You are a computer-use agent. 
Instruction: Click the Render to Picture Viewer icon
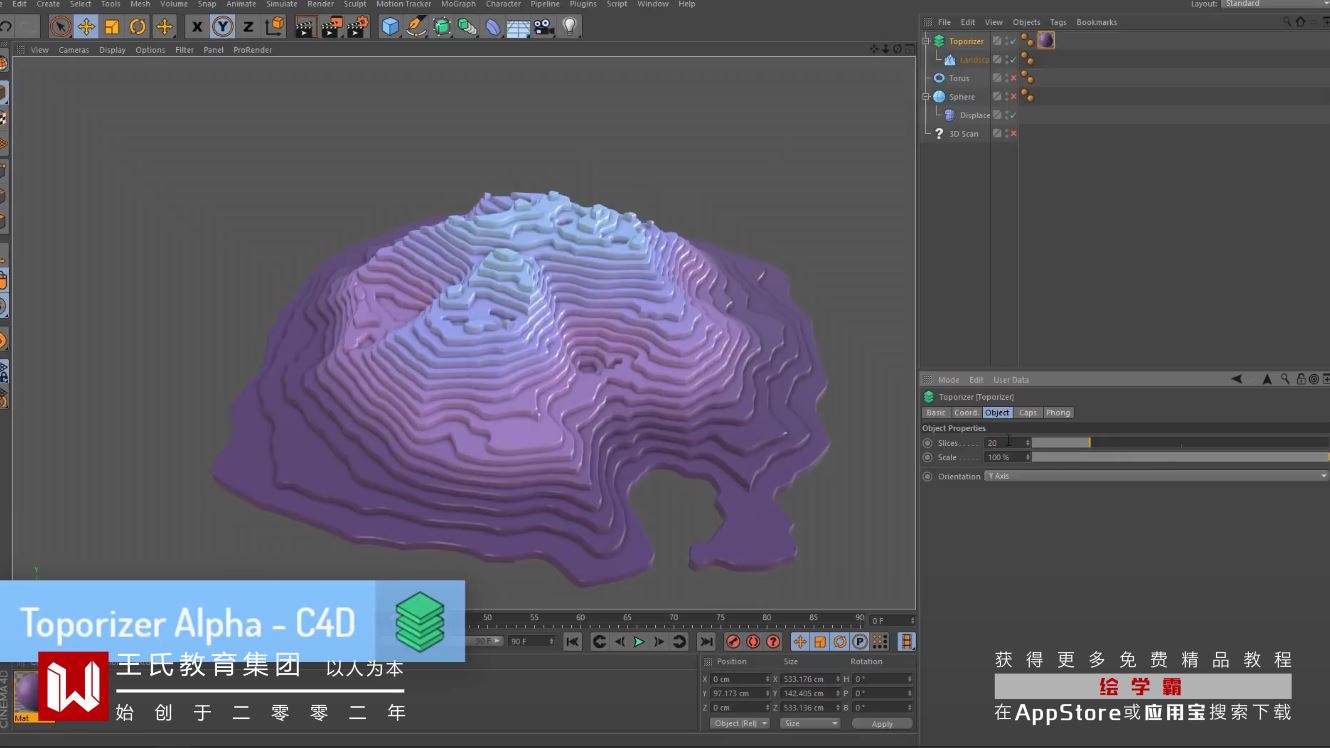pyautogui.click(x=331, y=27)
